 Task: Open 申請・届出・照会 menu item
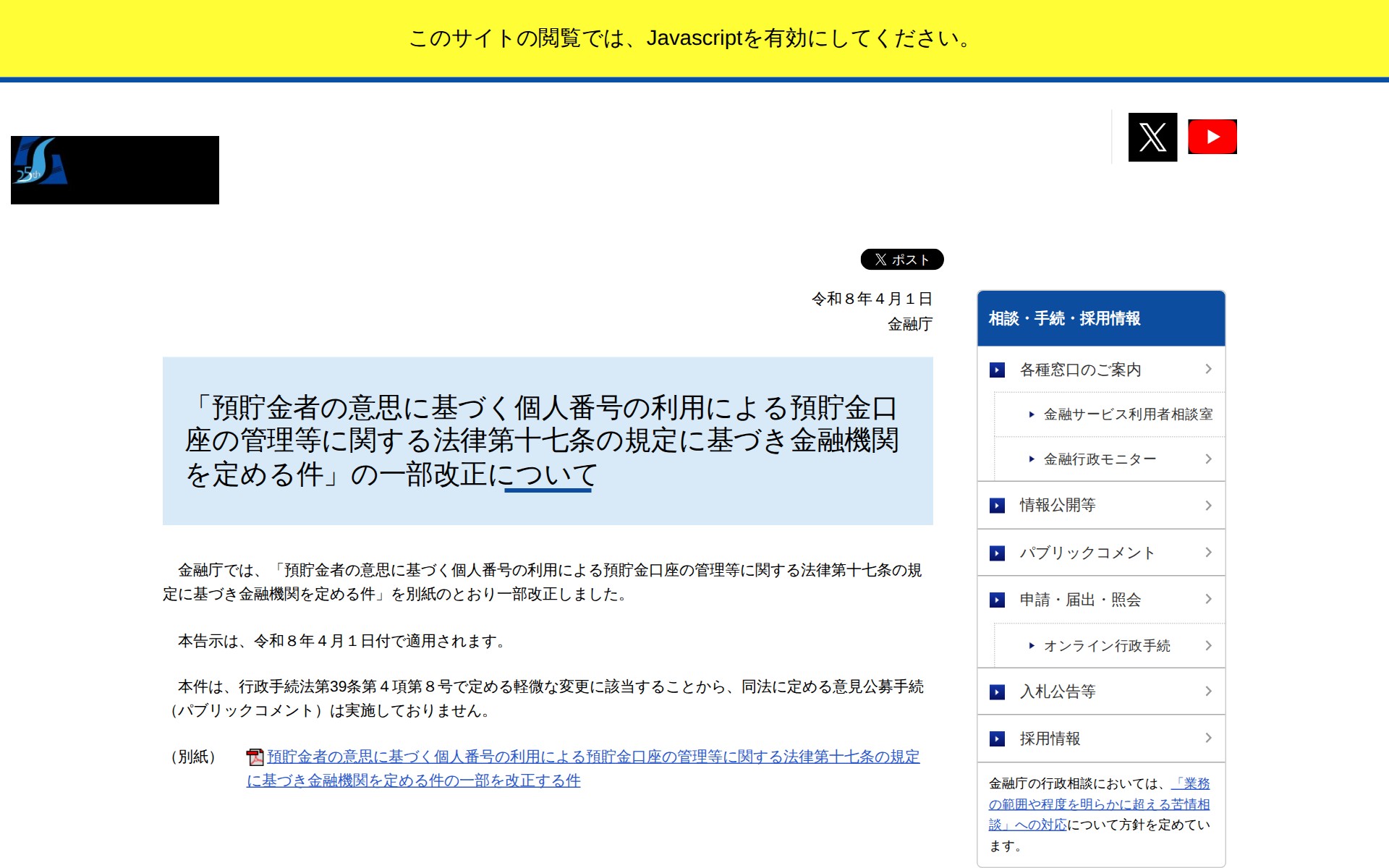1079,600
